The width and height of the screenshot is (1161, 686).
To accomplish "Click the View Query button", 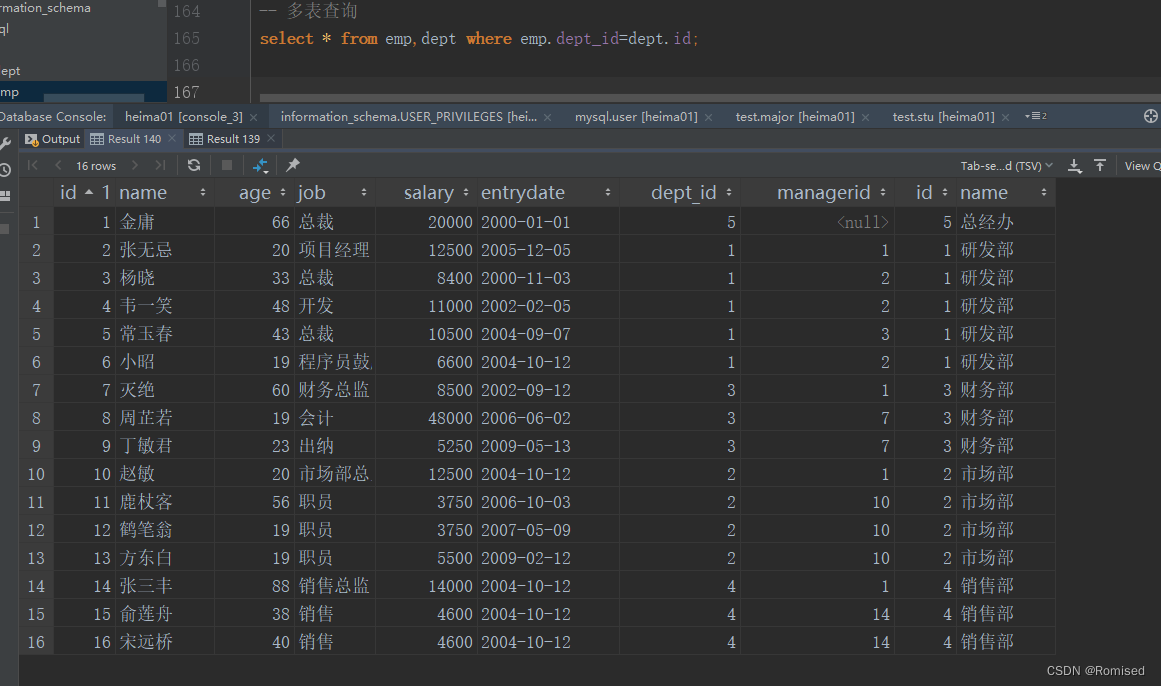I will tap(1141, 166).
